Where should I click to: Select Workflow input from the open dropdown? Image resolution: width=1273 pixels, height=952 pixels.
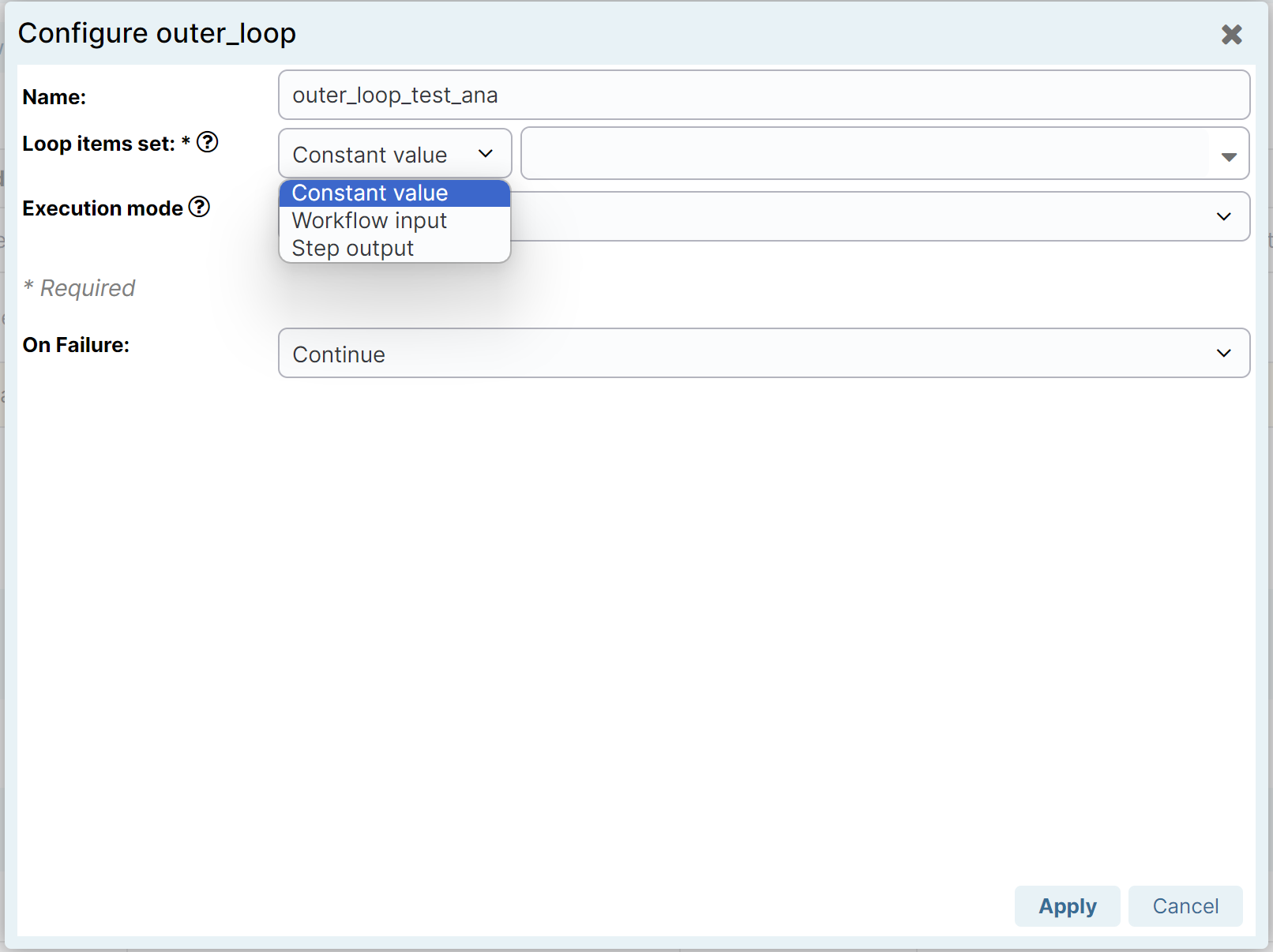369,220
